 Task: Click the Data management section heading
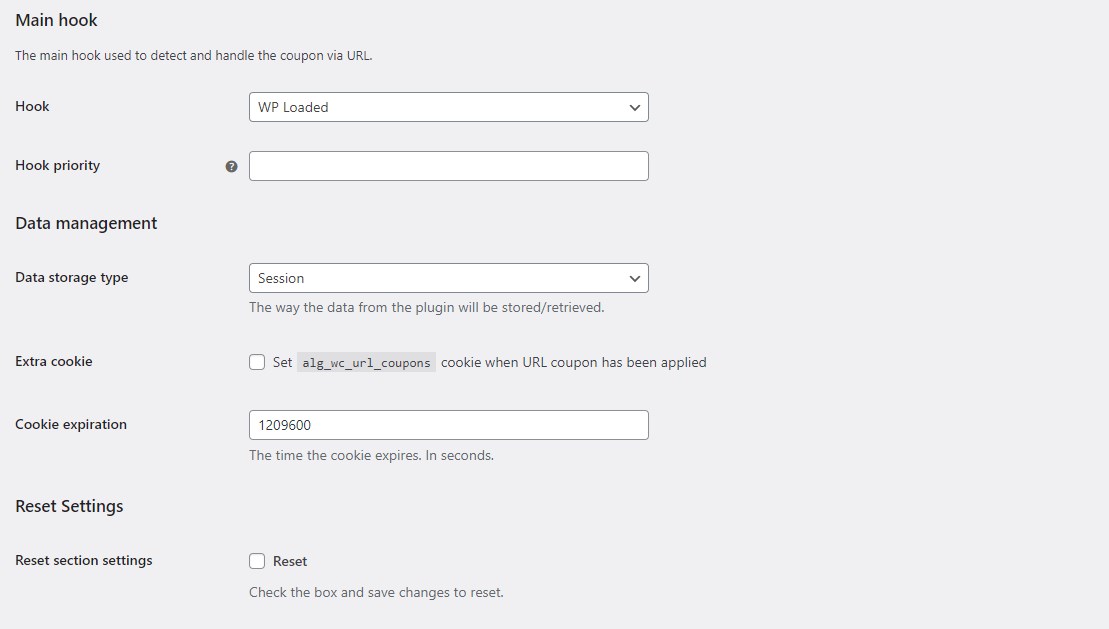(x=85, y=222)
